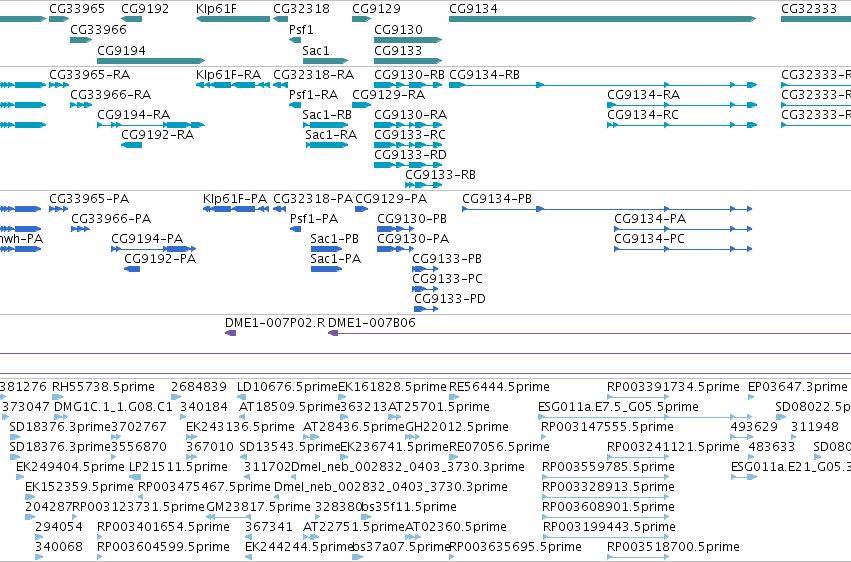Viewport: 851px width, 562px height.
Task: Click transcript CG9129-RA label
Action: 389,94
